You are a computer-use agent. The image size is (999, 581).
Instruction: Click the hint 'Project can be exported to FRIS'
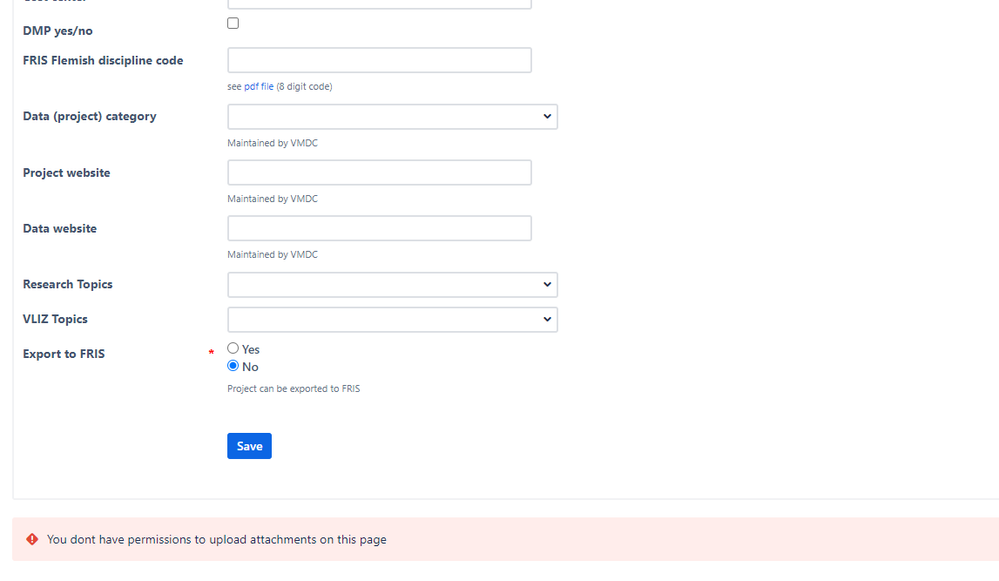pos(294,389)
